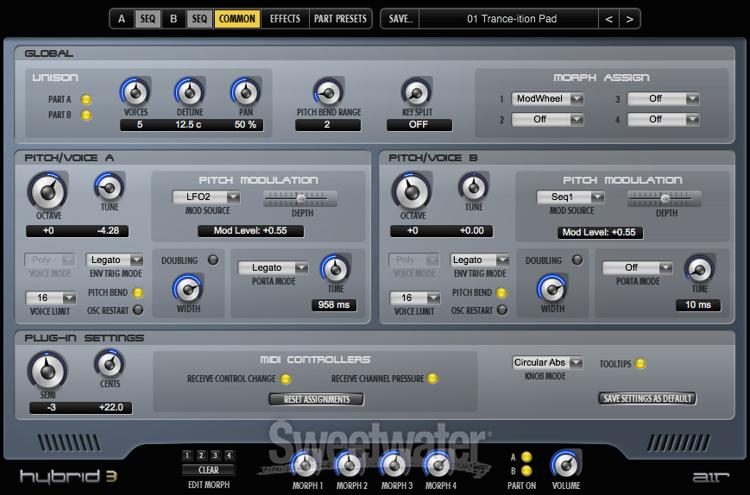Click Save Settings As Default button
Image resolution: width=750 pixels, height=495 pixels.
tap(648, 398)
